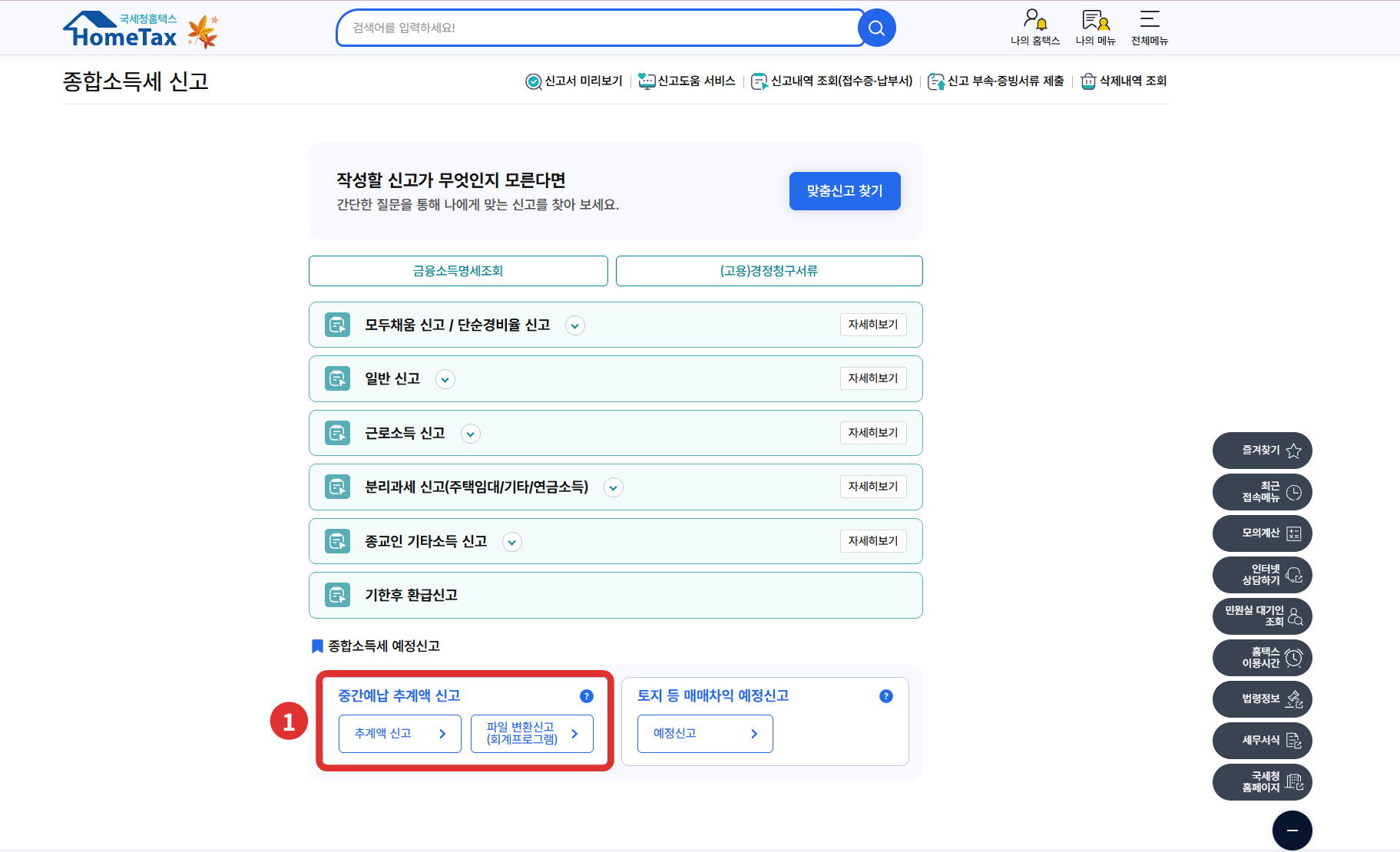Click 자세히보기 for 모두채움 신고
This screenshot has width=1400, height=852.
873,325
